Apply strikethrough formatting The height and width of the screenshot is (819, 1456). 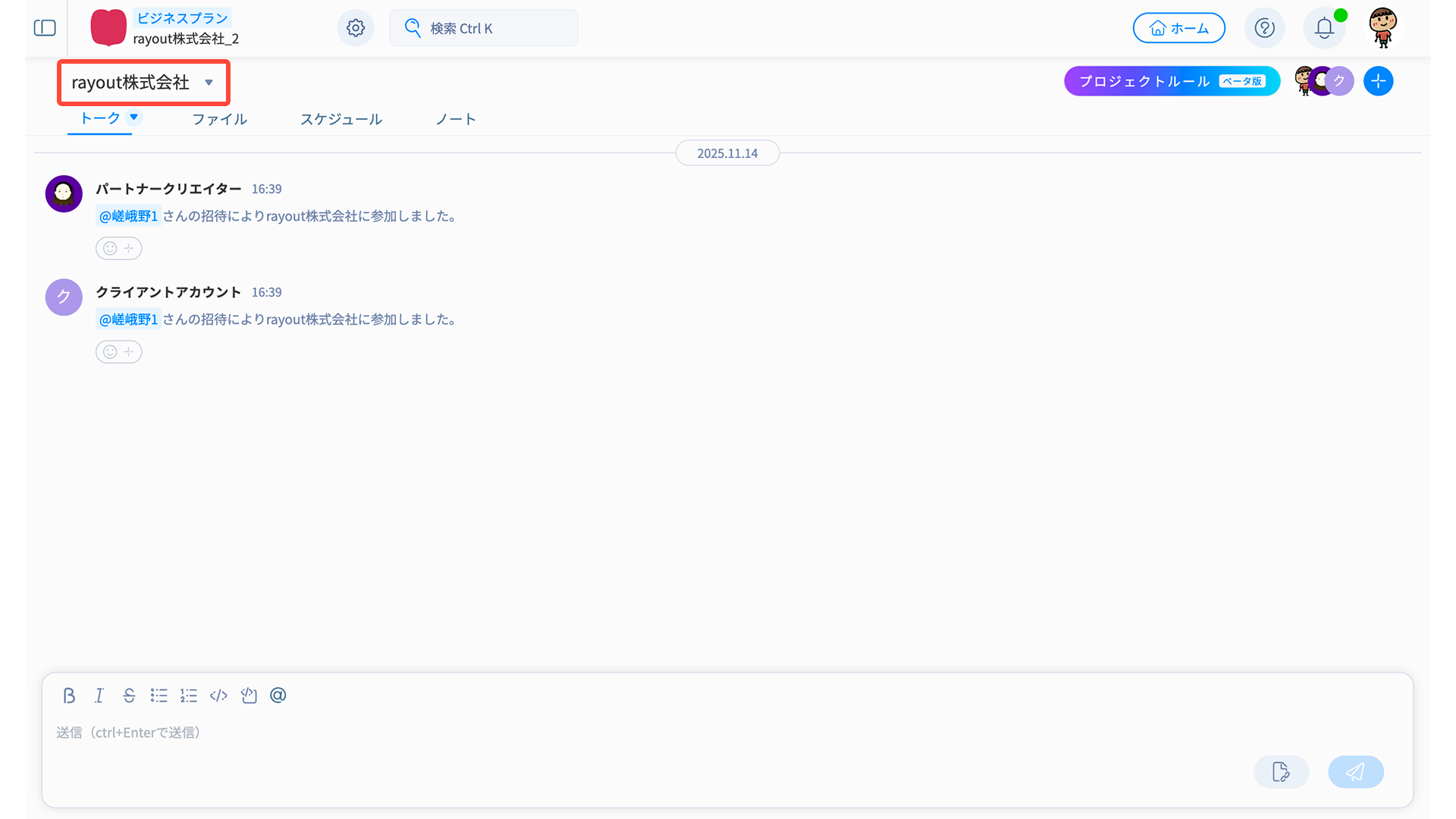(129, 695)
